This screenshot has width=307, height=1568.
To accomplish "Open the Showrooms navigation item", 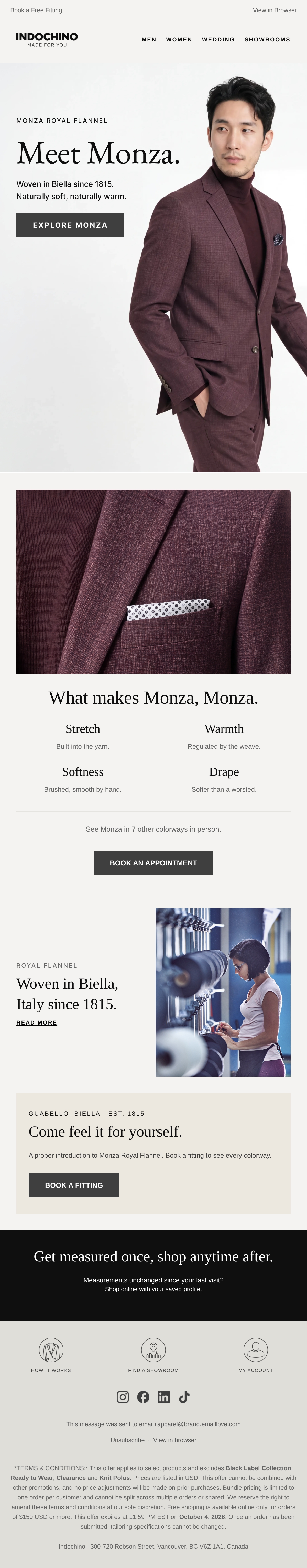I will point(267,40).
